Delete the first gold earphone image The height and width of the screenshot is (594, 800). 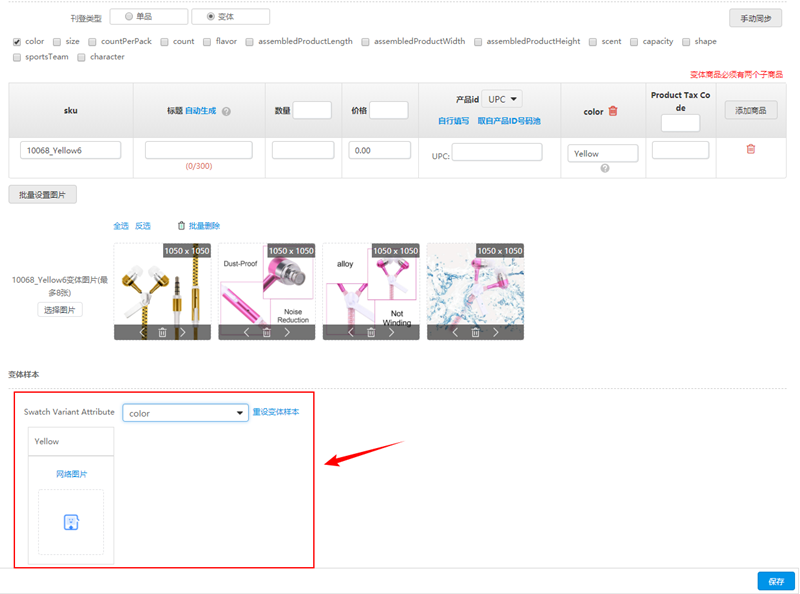tap(162, 332)
